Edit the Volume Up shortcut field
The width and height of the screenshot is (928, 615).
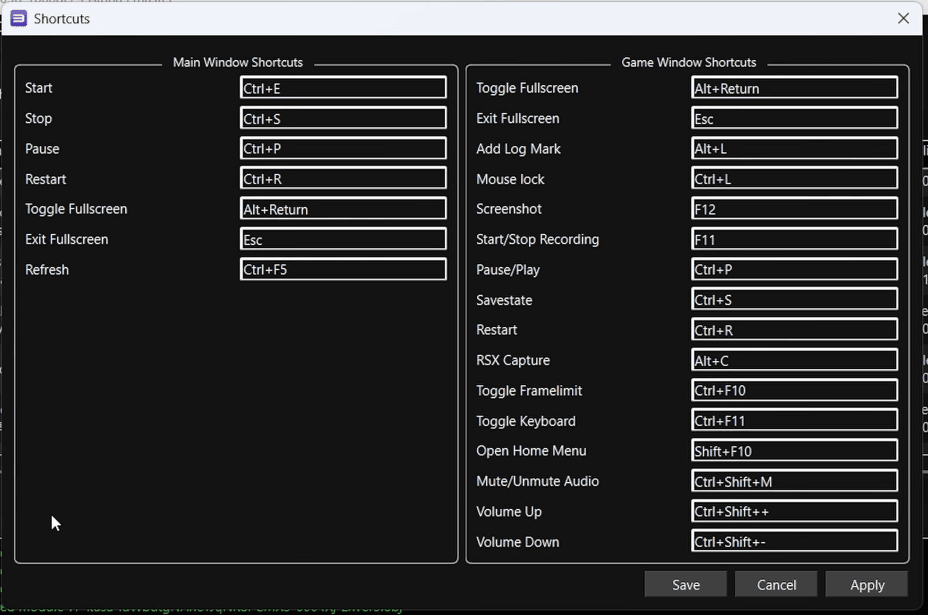click(794, 511)
